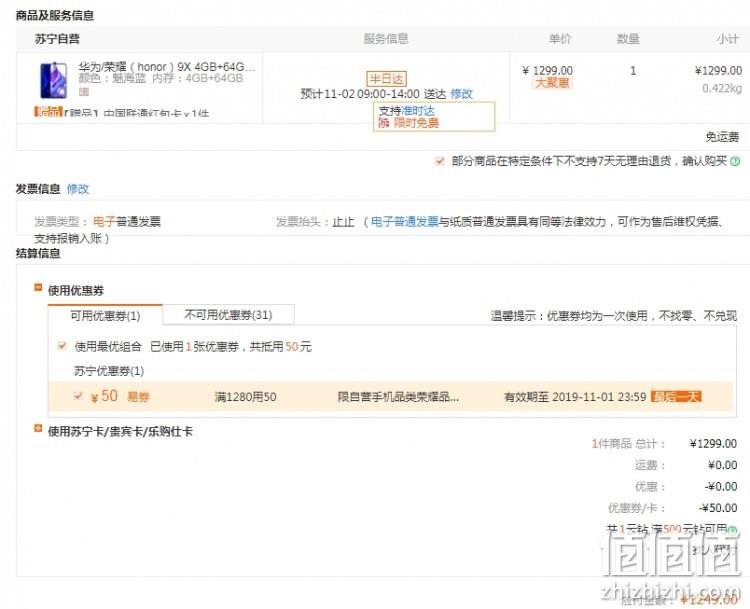This screenshot has width=750, height=609.
Task: Click the green help icon beside 确认购买
Action: (735, 161)
